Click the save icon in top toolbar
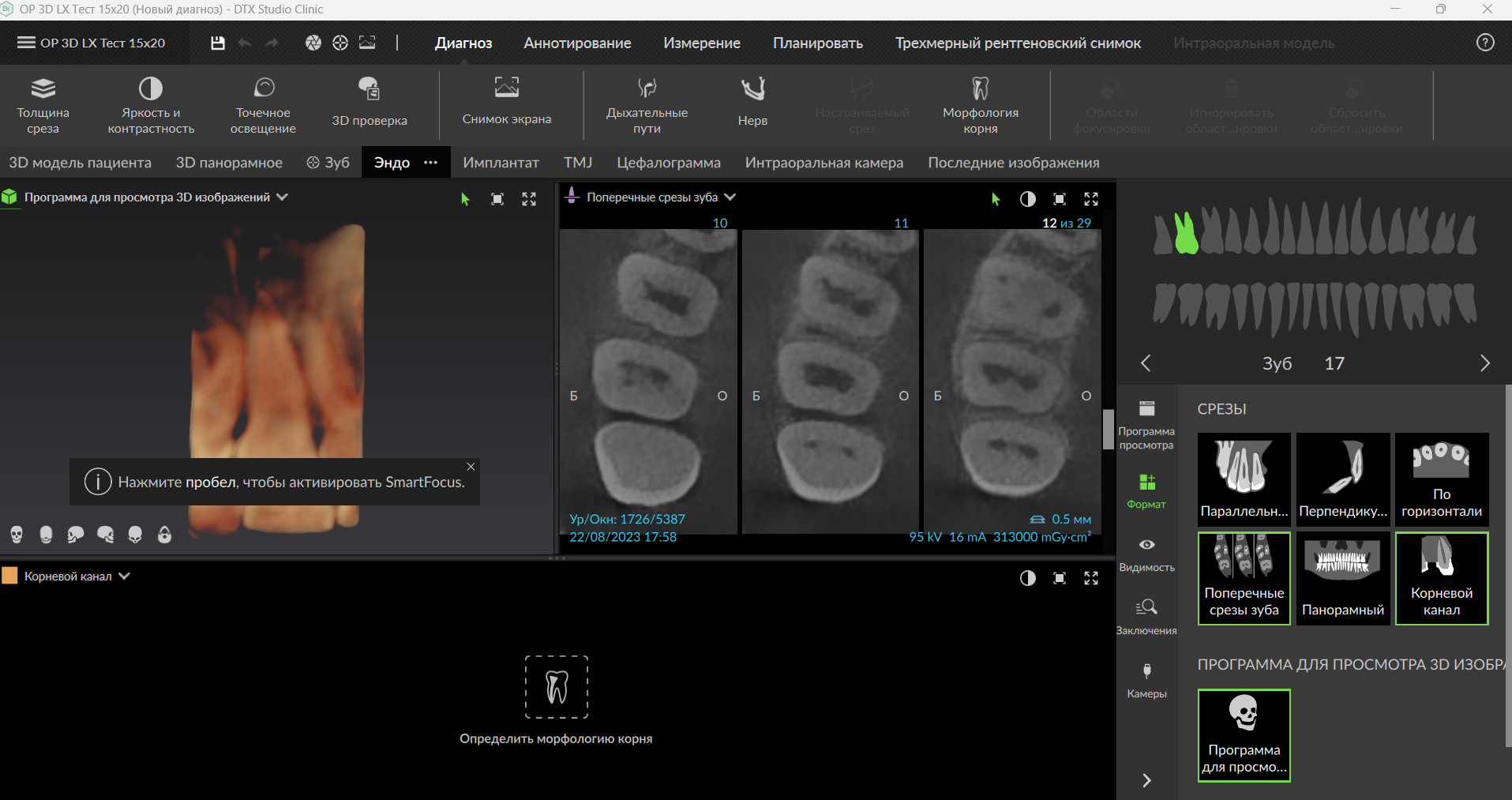The width and height of the screenshot is (1512, 800). pyautogui.click(x=218, y=43)
